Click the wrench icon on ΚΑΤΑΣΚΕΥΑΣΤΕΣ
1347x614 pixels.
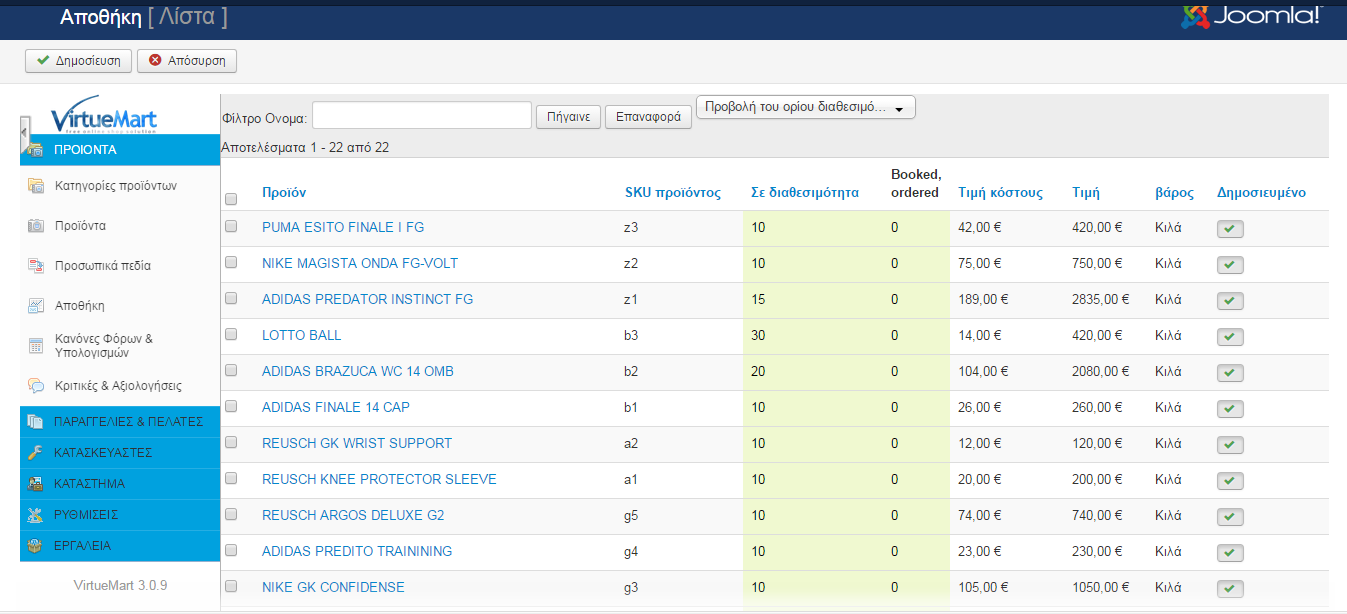click(35, 453)
